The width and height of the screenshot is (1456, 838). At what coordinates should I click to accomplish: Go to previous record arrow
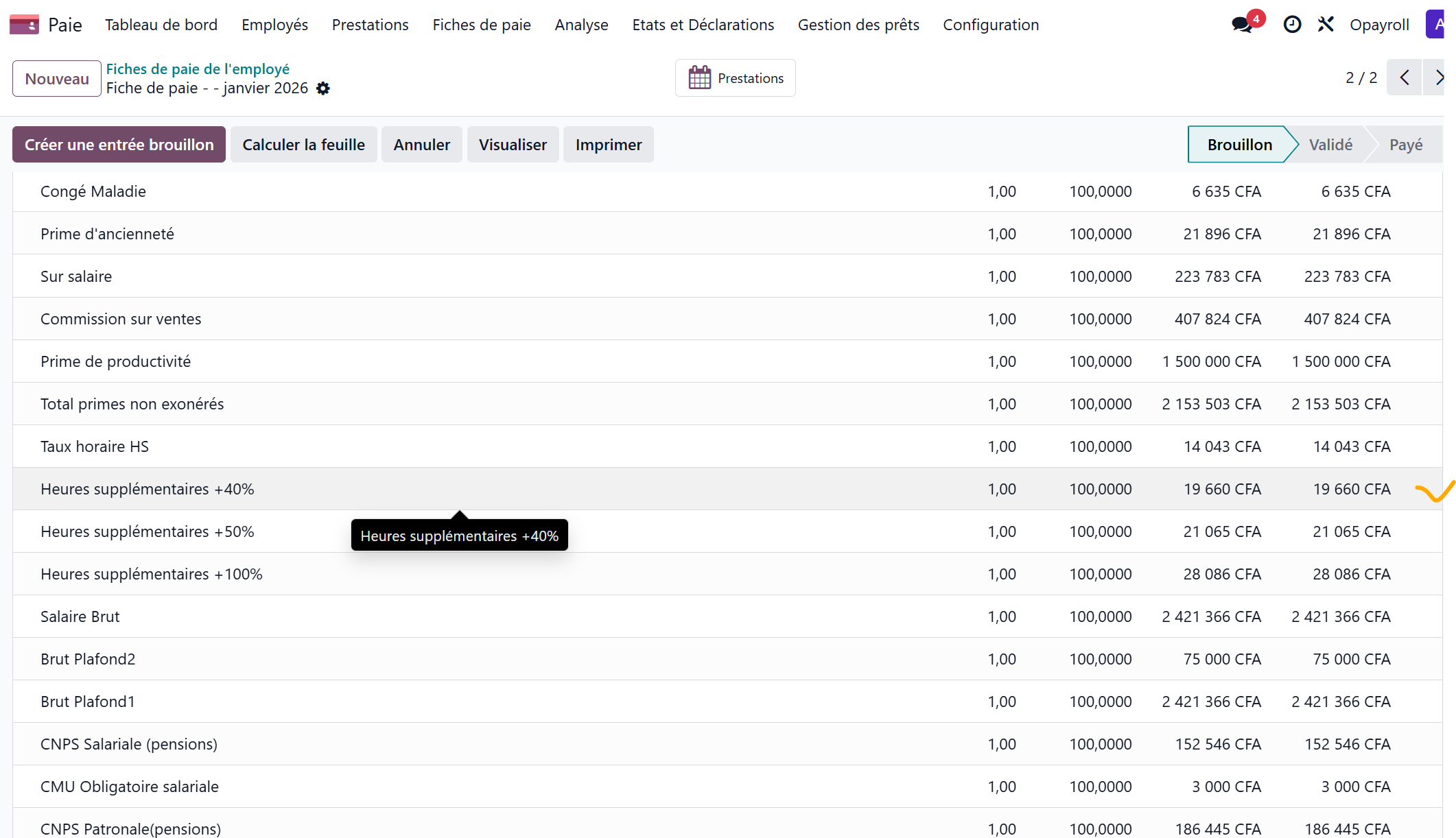[1404, 77]
